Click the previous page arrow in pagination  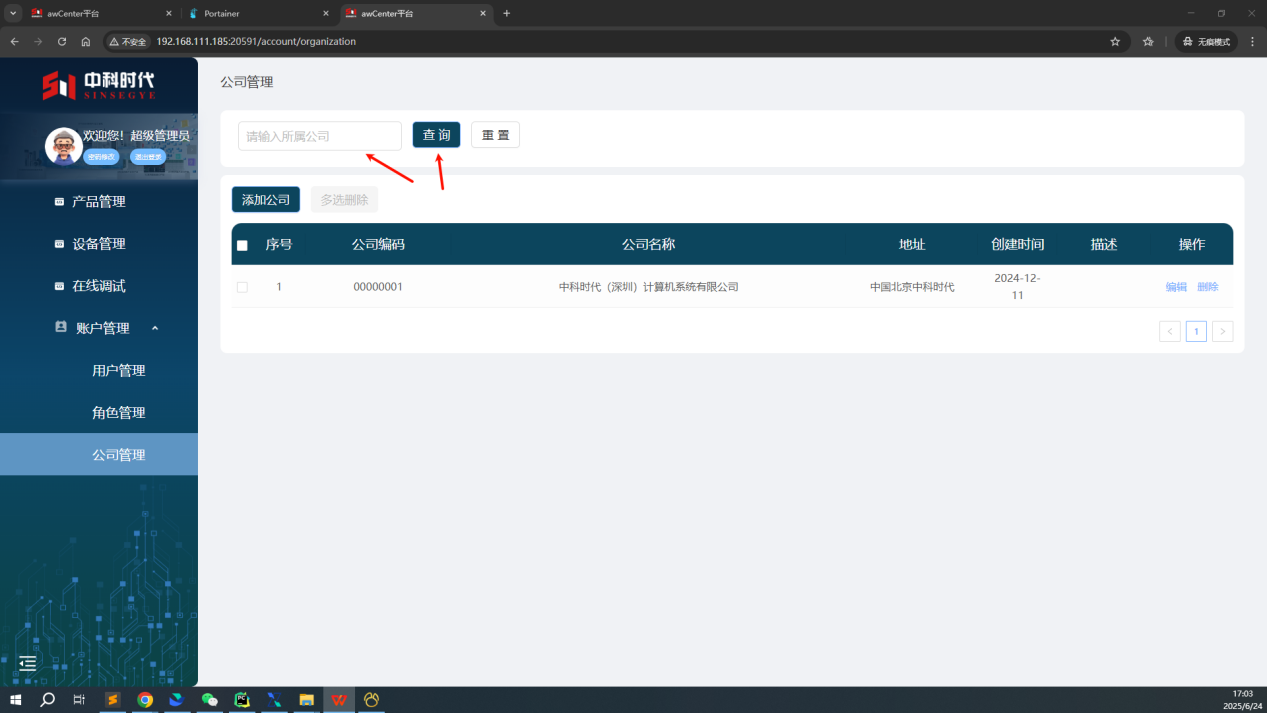click(1170, 331)
